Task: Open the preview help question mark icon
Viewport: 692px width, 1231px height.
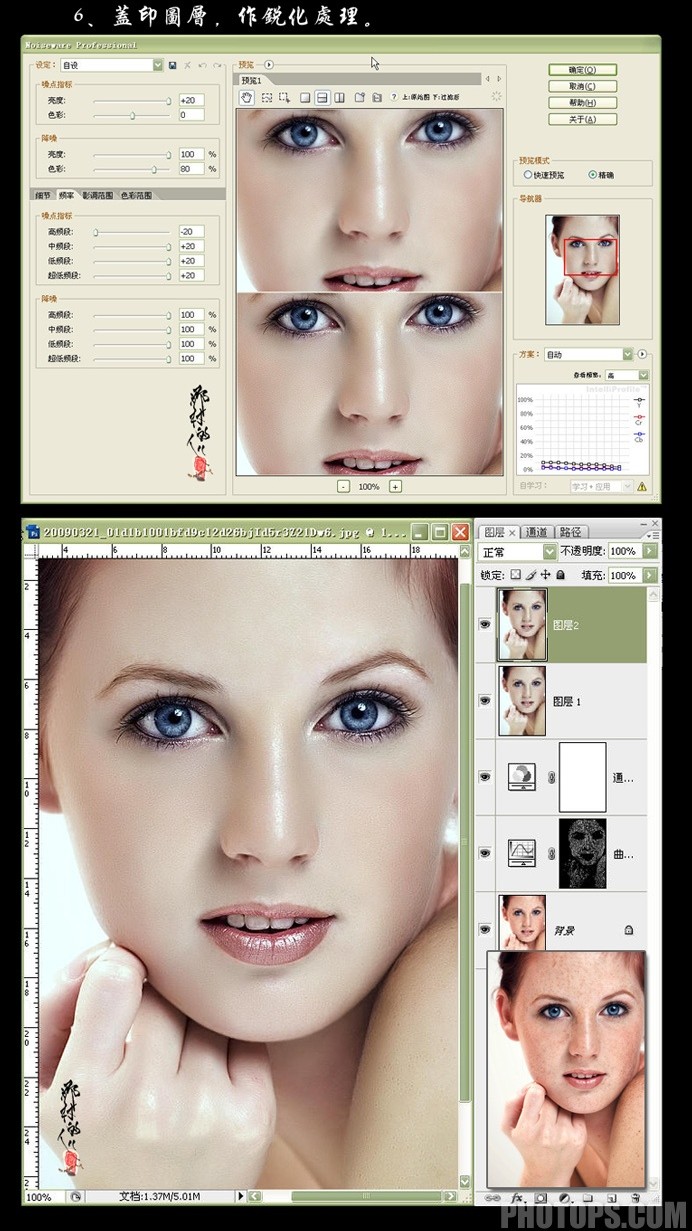Action: [x=393, y=98]
